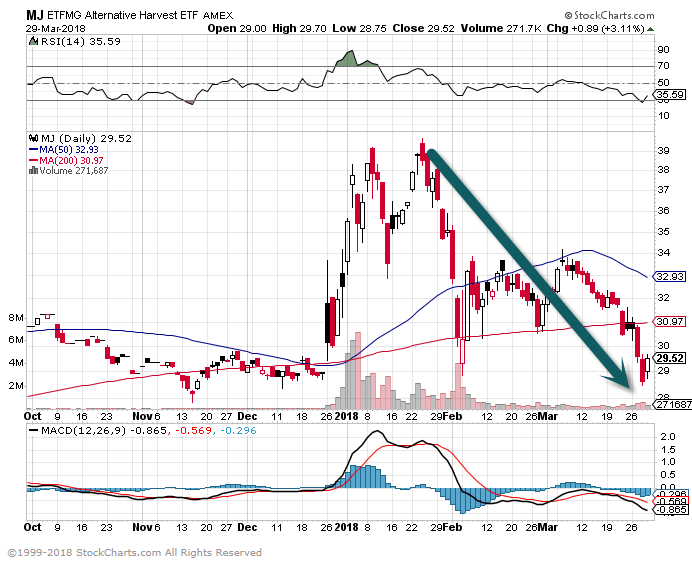Select the High 29.70 value
Screen dimensions: 692x570
299,28
